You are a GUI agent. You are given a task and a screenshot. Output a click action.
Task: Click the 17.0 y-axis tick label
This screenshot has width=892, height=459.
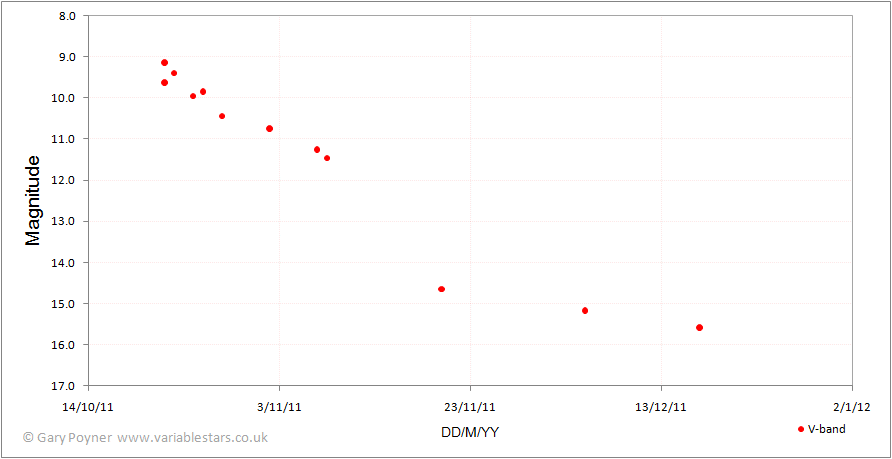64,386
